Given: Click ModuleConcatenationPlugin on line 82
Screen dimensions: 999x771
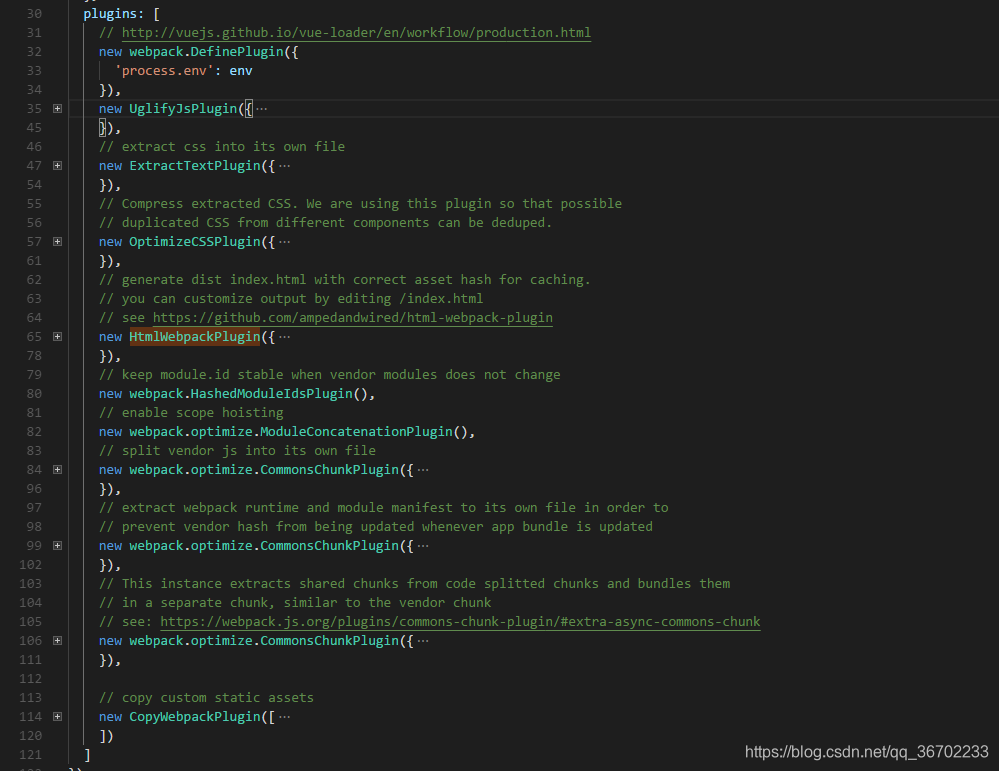Looking at the screenshot, I should point(357,431).
